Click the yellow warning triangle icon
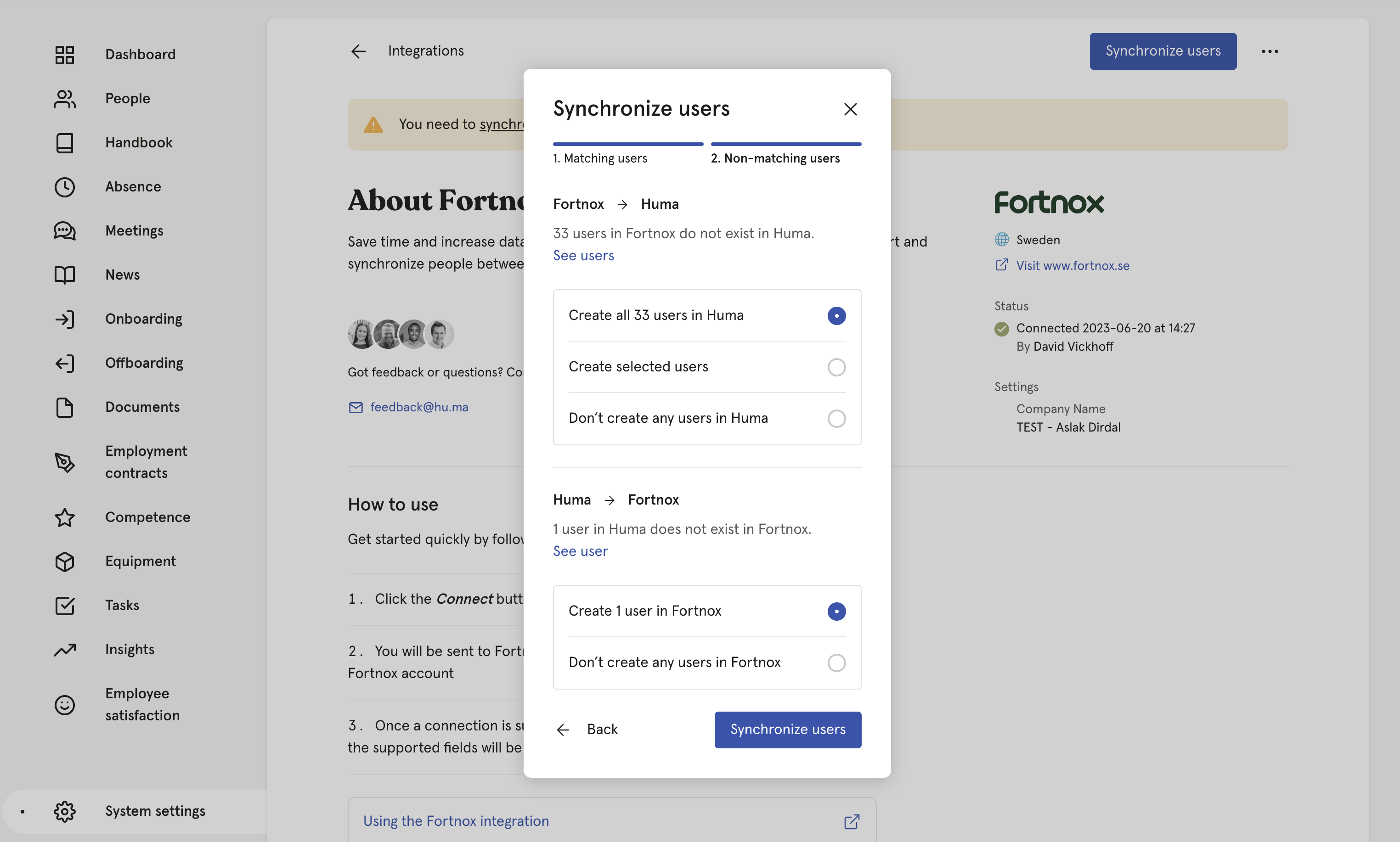This screenshot has width=1400, height=842. coord(373,125)
